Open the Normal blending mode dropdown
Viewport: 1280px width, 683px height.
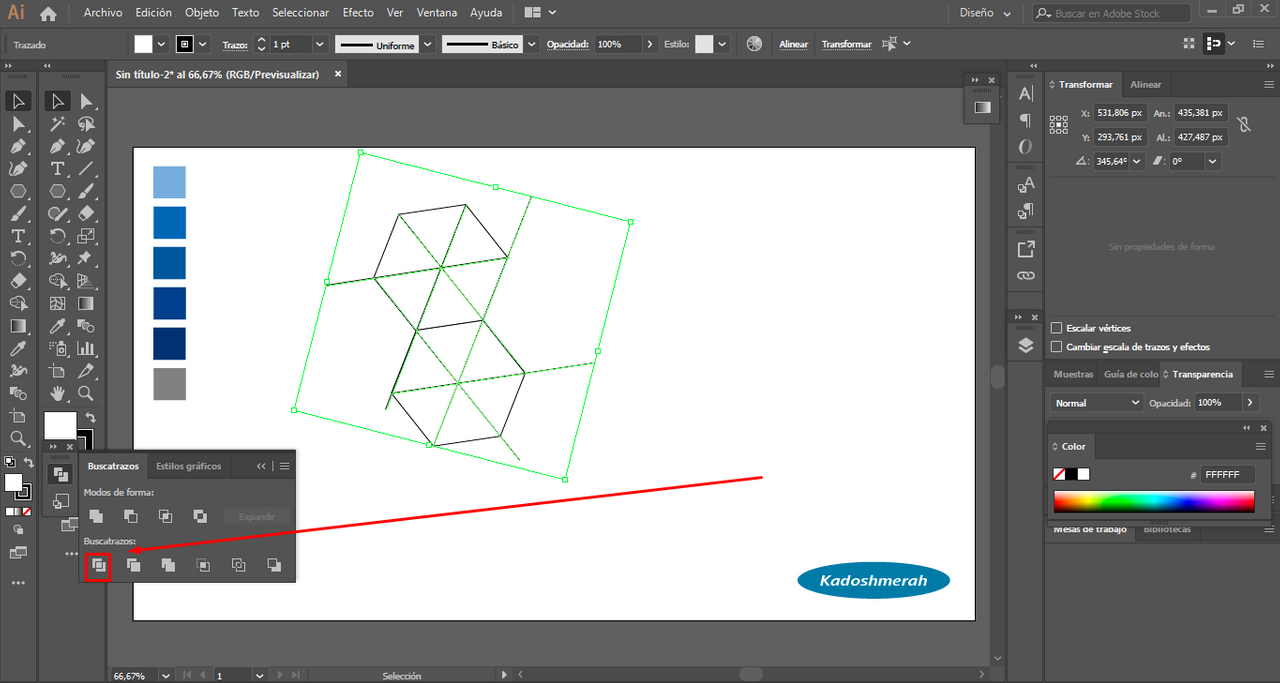point(1098,403)
